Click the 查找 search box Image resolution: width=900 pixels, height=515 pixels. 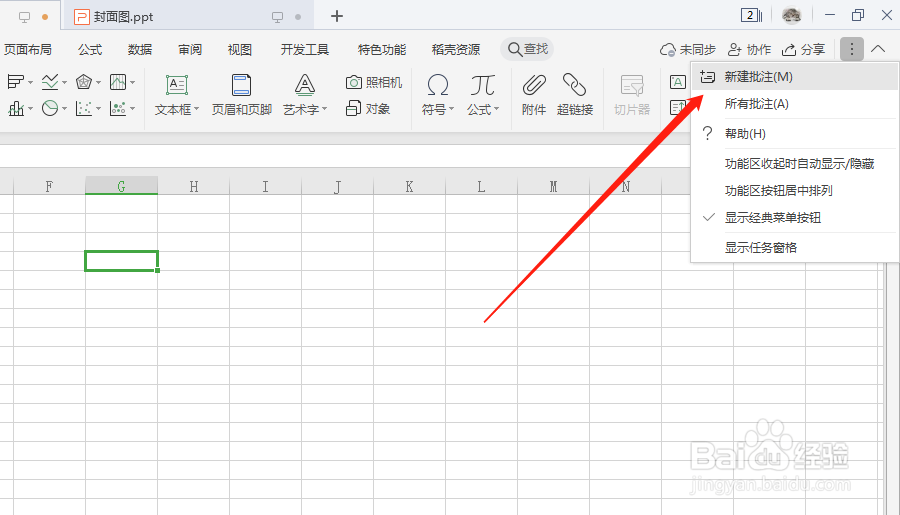pyautogui.click(x=527, y=49)
